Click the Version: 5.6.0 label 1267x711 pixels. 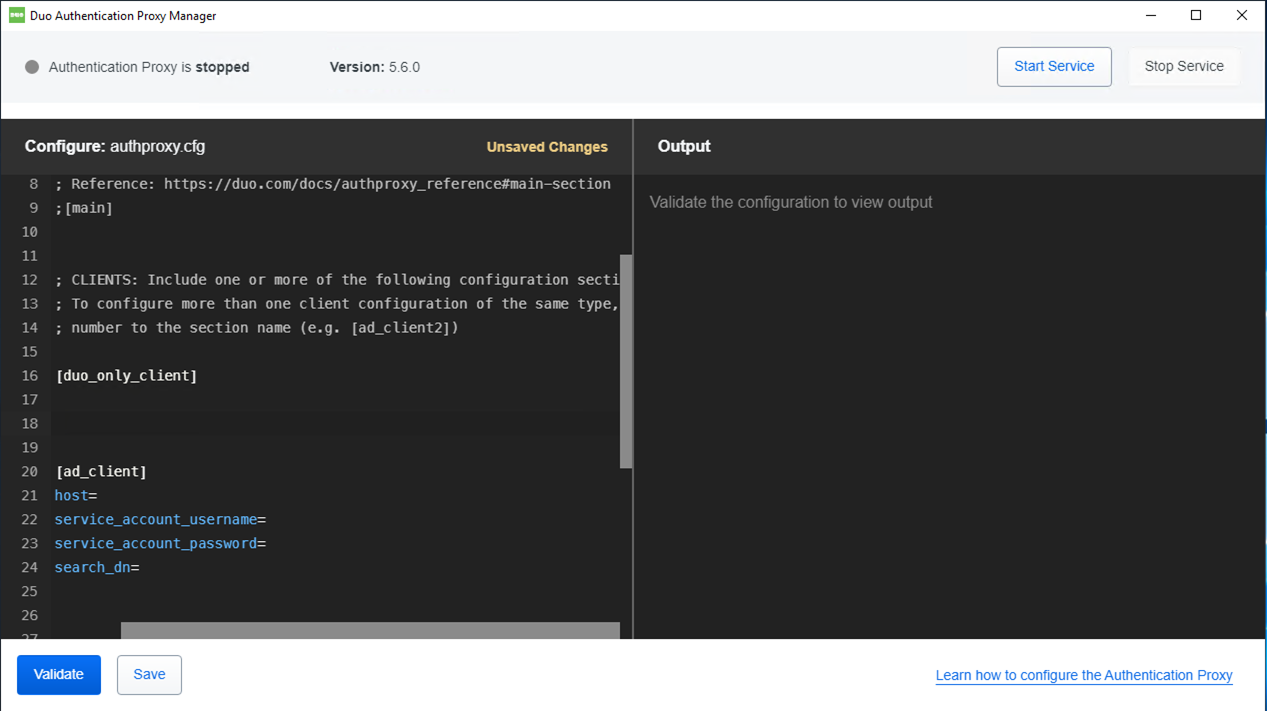pyautogui.click(x=375, y=67)
